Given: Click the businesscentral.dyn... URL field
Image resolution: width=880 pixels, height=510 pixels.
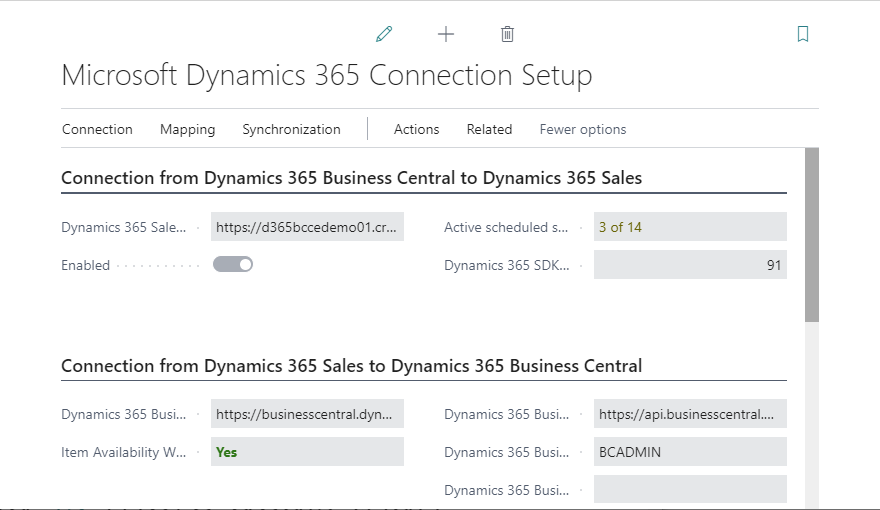Looking at the screenshot, I should (x=307, y=414).
